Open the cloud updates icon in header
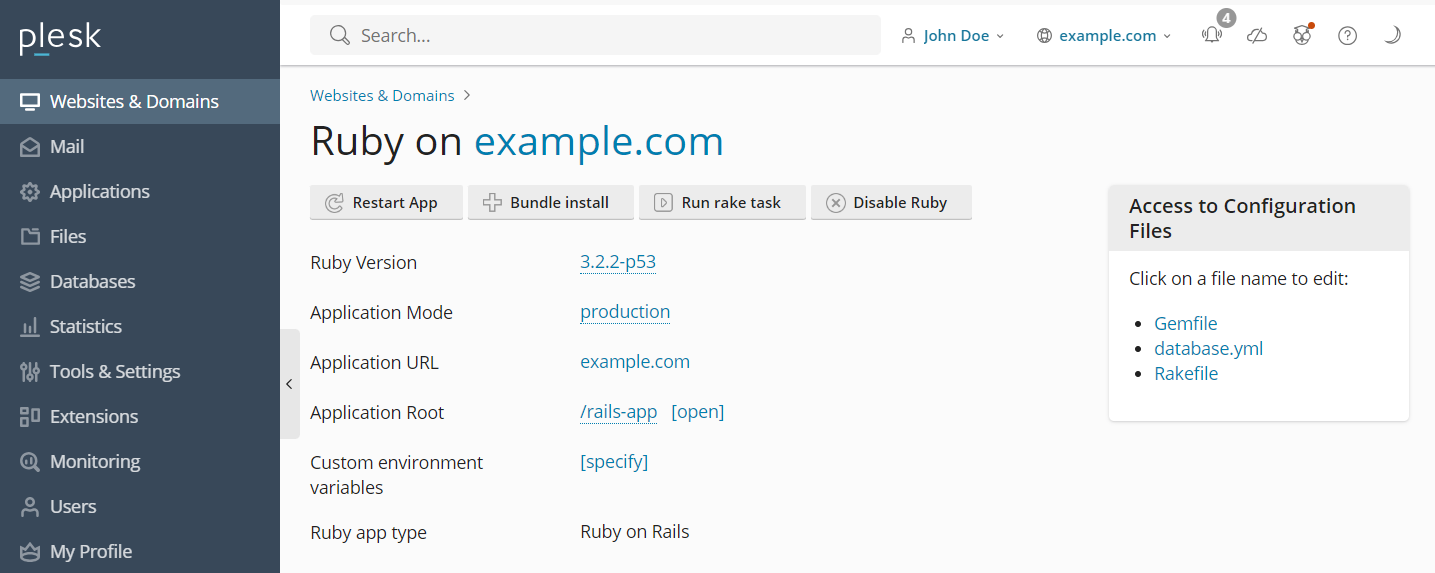The height and width of the screenshot is (573, 1435). (1257, 36)
